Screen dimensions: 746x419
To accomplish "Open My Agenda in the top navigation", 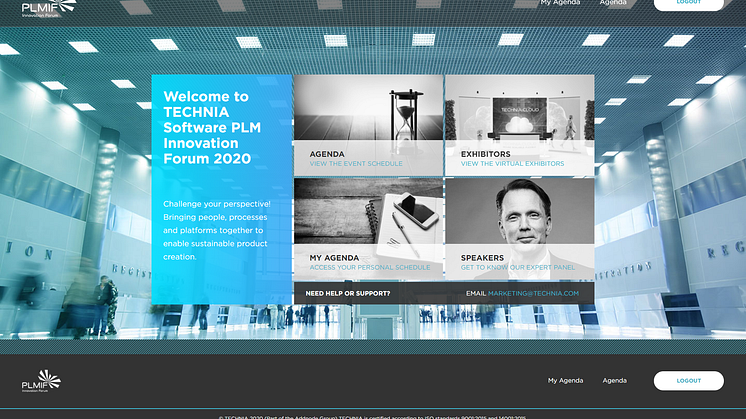I will pos(560,2).
